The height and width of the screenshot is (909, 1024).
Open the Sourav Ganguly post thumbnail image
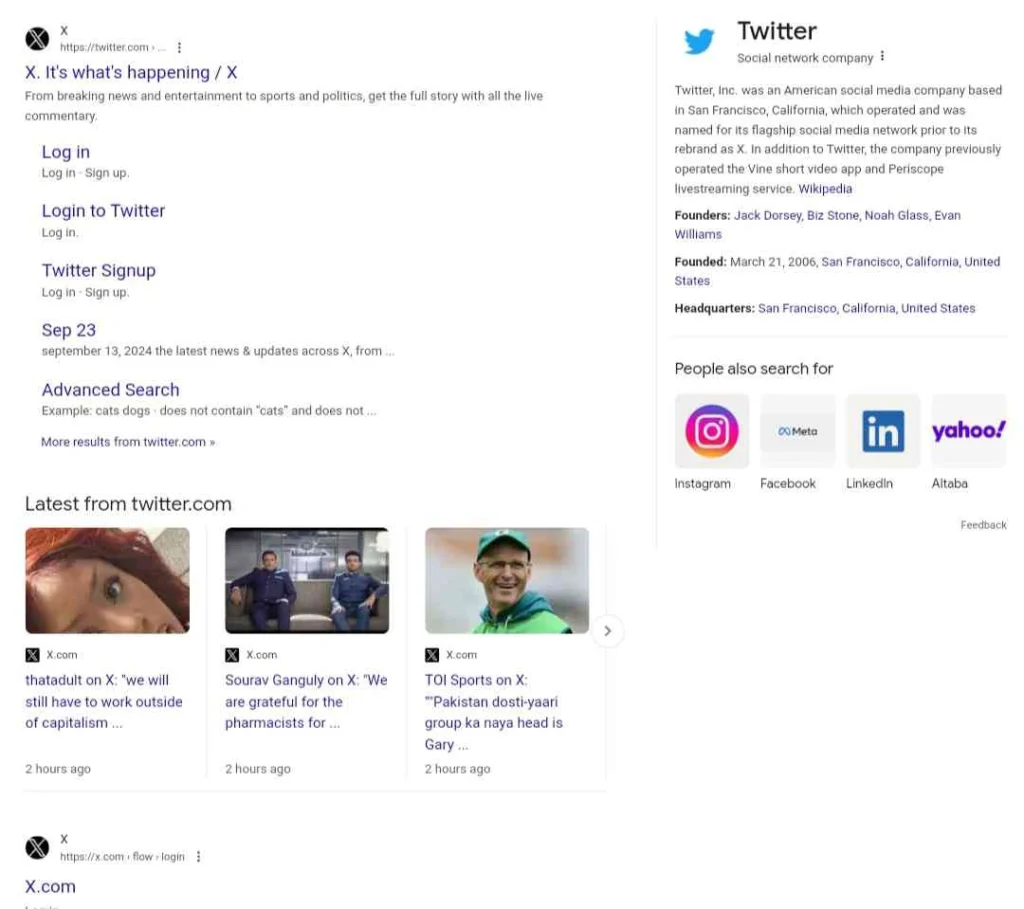pyautogui.click(x=307, y=581)
